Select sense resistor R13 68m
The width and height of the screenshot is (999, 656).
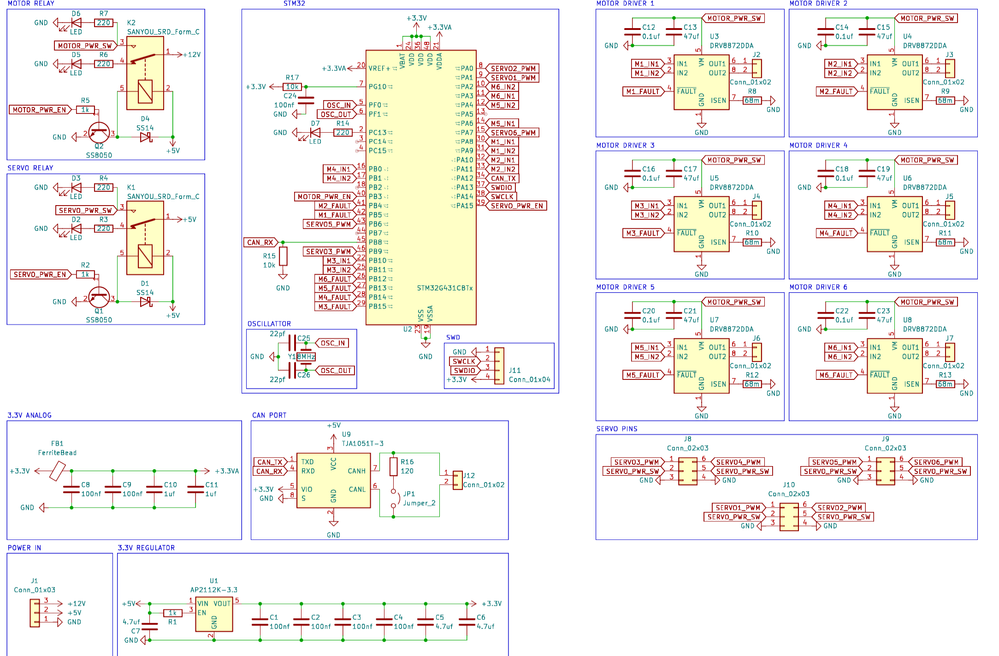pos(945,384)
